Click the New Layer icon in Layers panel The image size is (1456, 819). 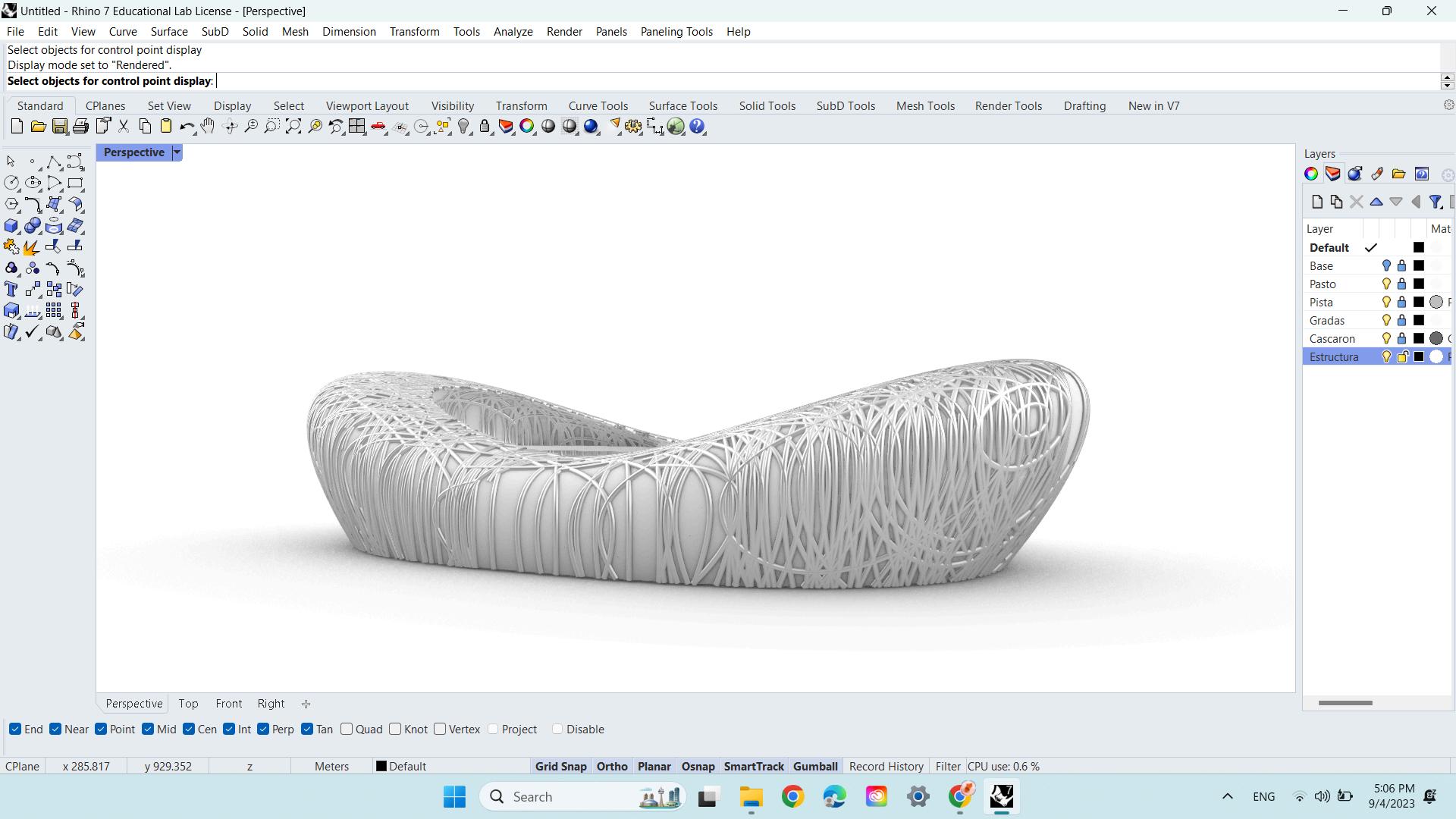point(1316,202)
